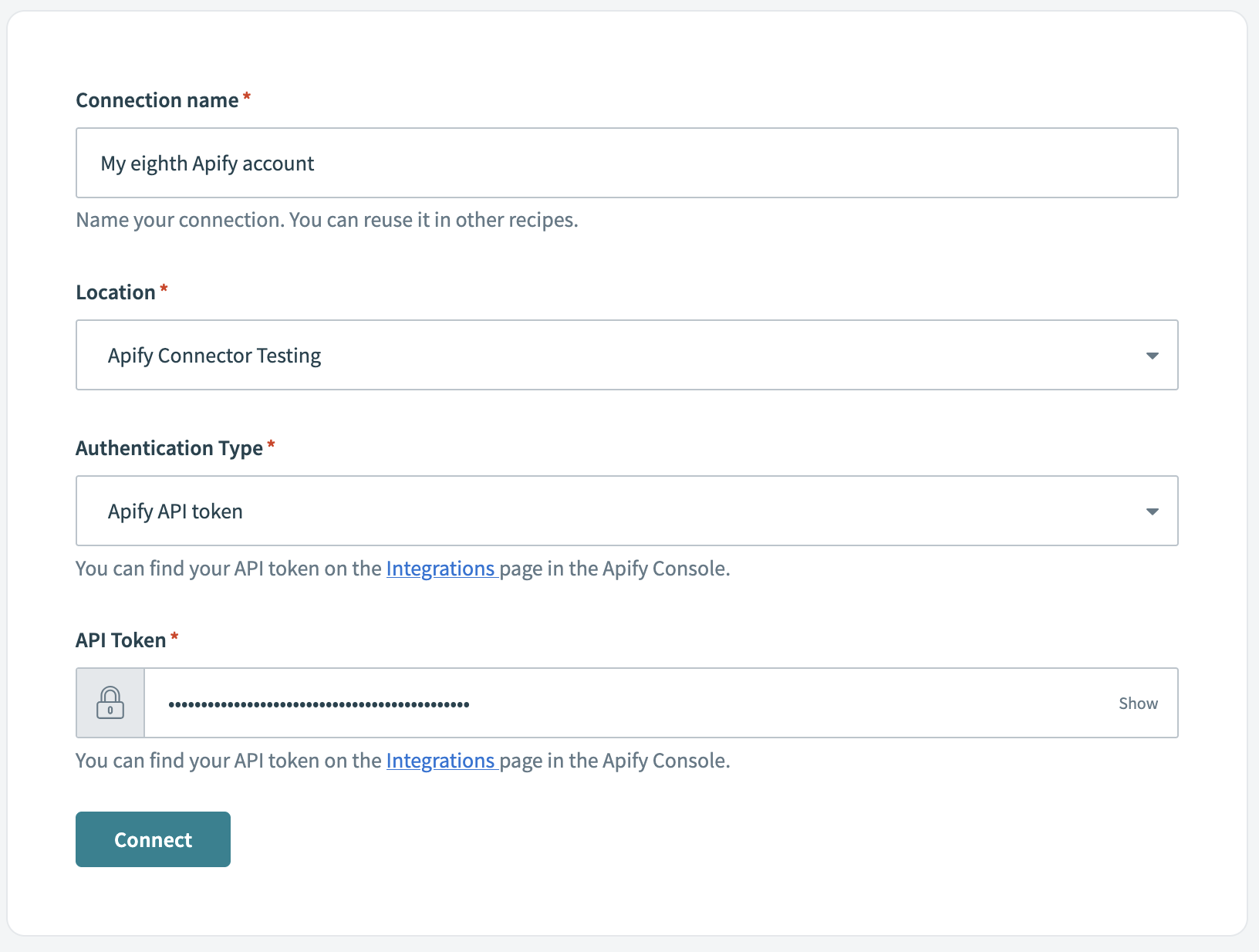Viewport: 1259px width, 952px height.
Task: Click the Authentication Type label
Action: pos(169,447)
